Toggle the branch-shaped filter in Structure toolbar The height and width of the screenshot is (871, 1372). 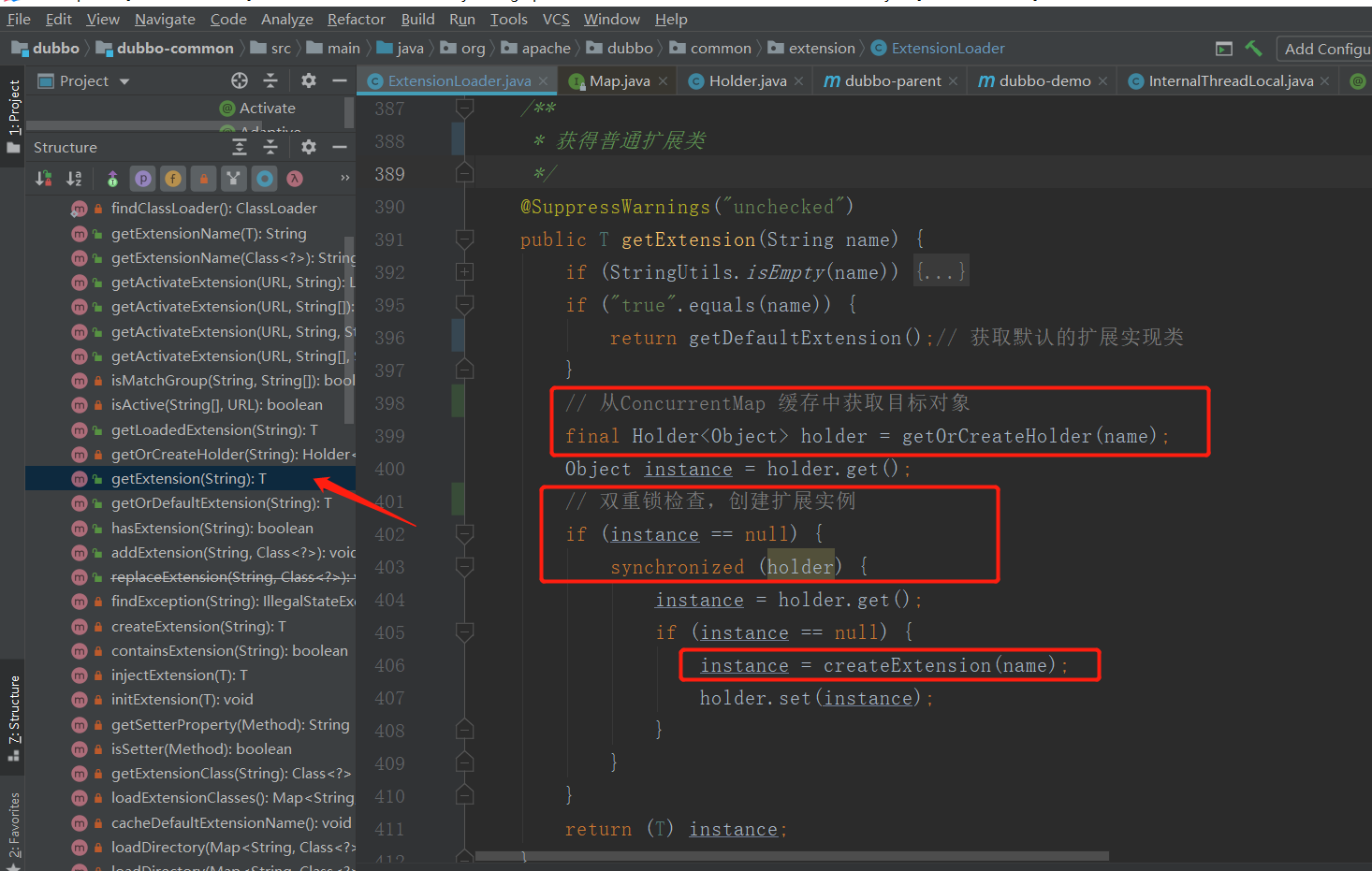(x=233, y=178)
